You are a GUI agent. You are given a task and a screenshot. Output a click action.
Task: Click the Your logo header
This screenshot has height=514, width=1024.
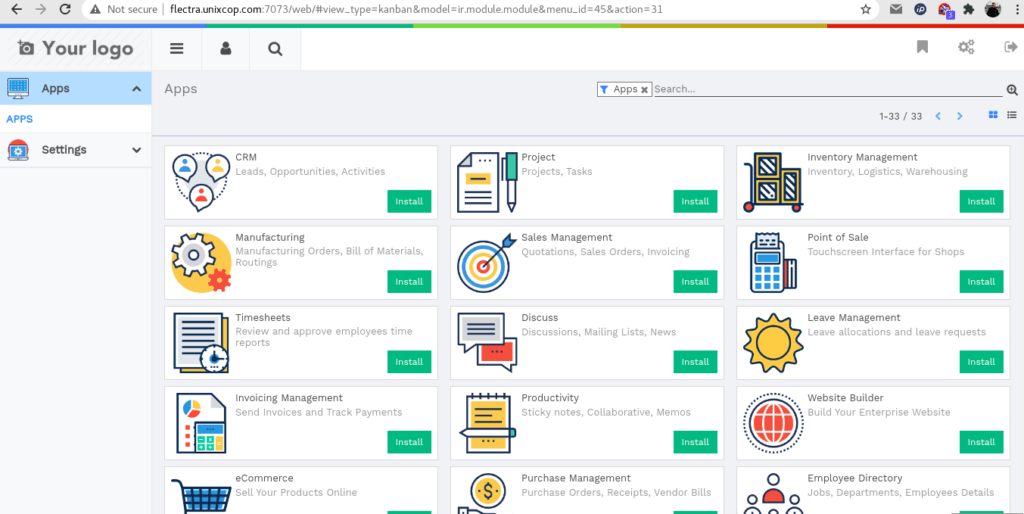pos(76,48)
